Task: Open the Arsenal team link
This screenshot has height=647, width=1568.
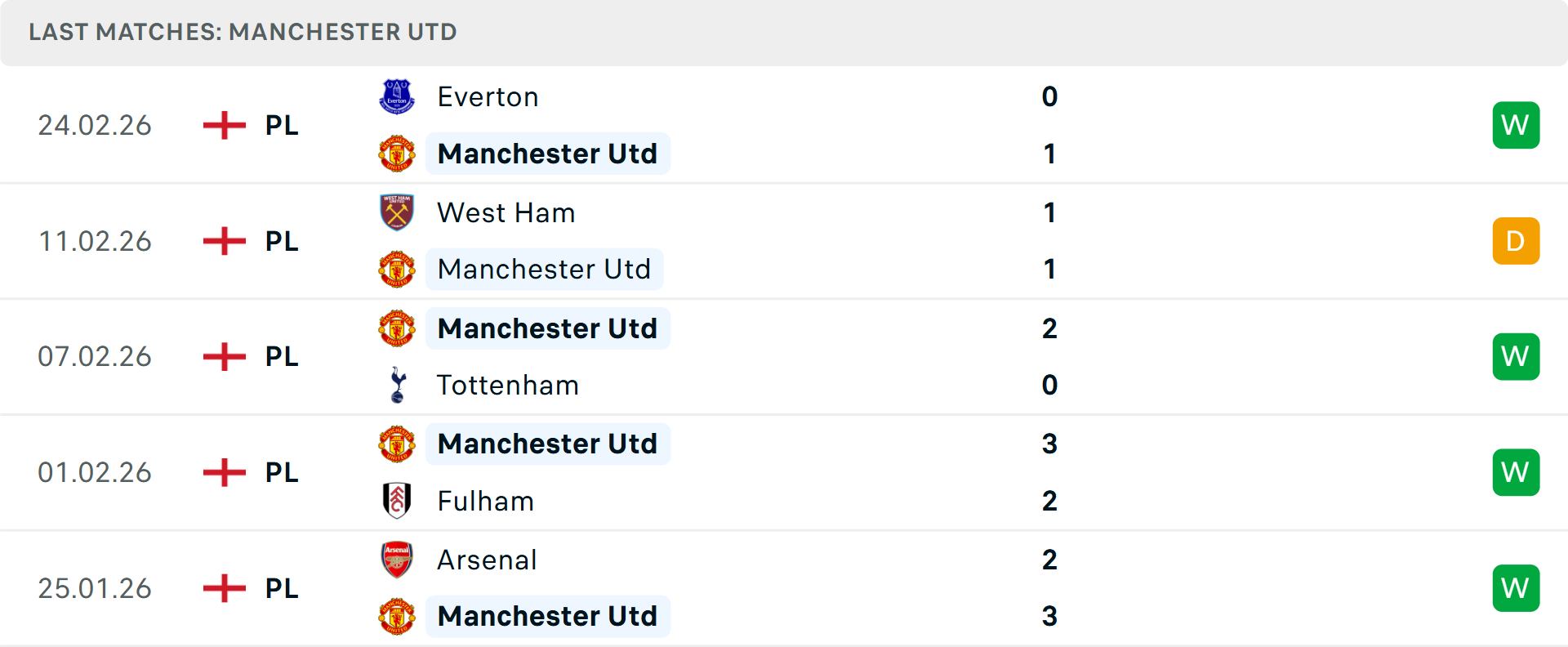Action: click(487, 560)
